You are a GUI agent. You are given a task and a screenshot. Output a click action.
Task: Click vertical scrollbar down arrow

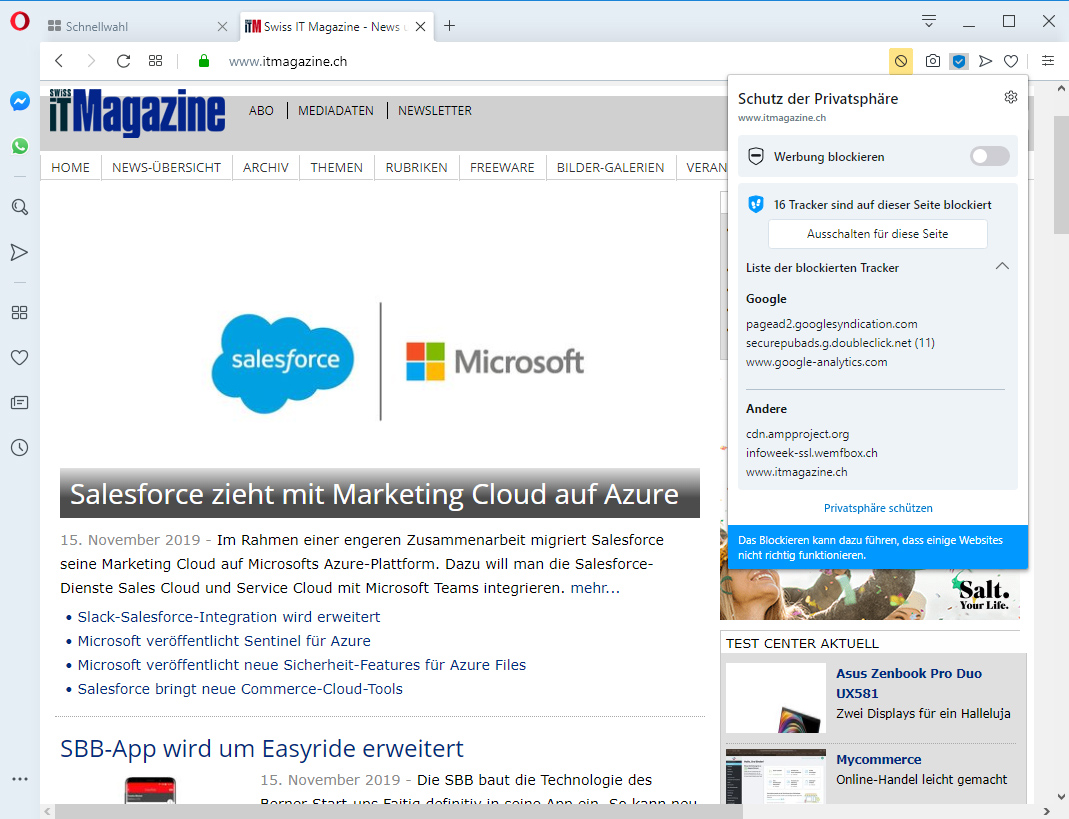coord(1062,796)
